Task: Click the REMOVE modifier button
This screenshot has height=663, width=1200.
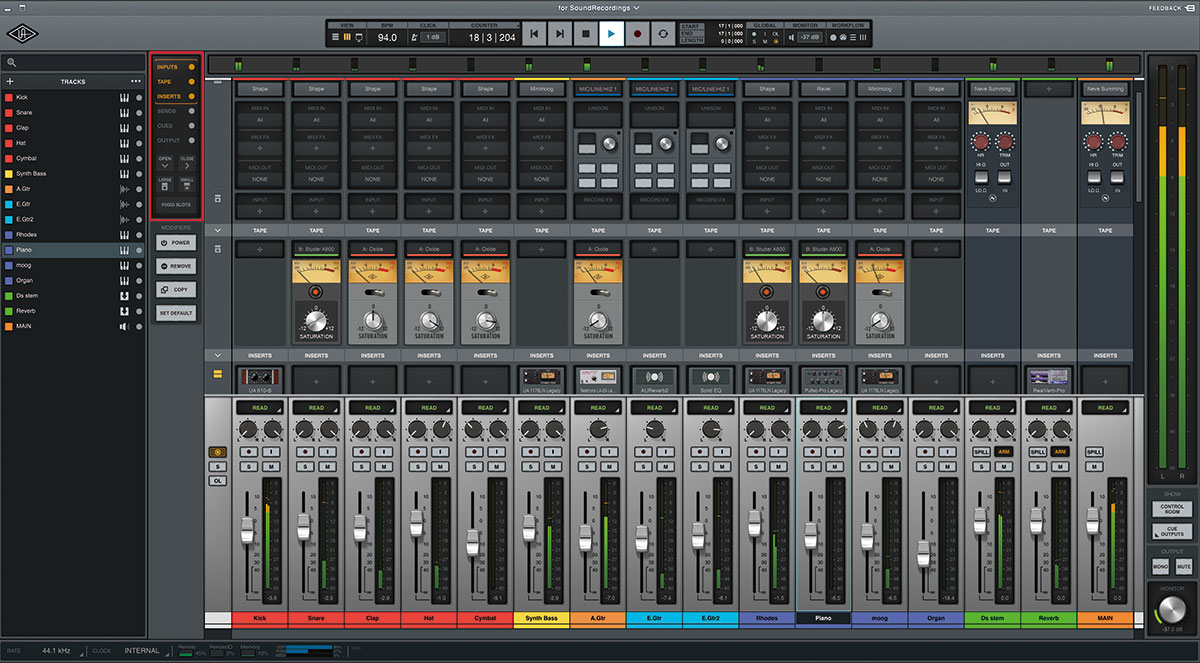Action: 176,266
